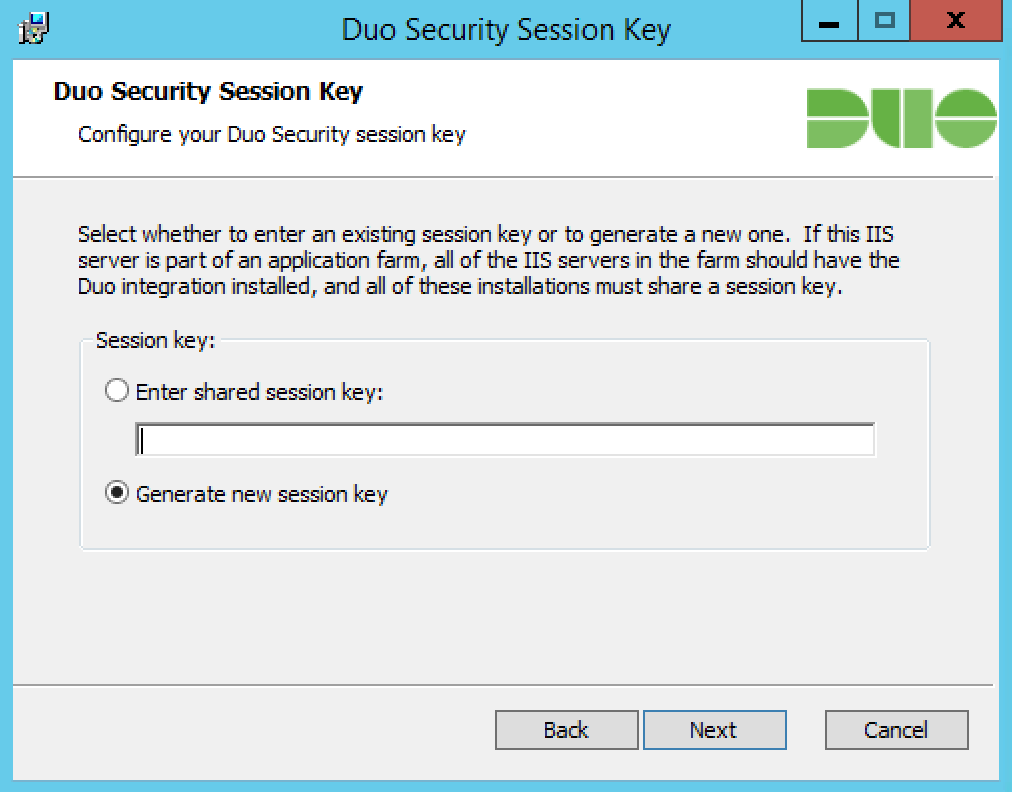Screen dimensions: 1012x792
Task: Click the red X close icon
Action: coord(956,21)
